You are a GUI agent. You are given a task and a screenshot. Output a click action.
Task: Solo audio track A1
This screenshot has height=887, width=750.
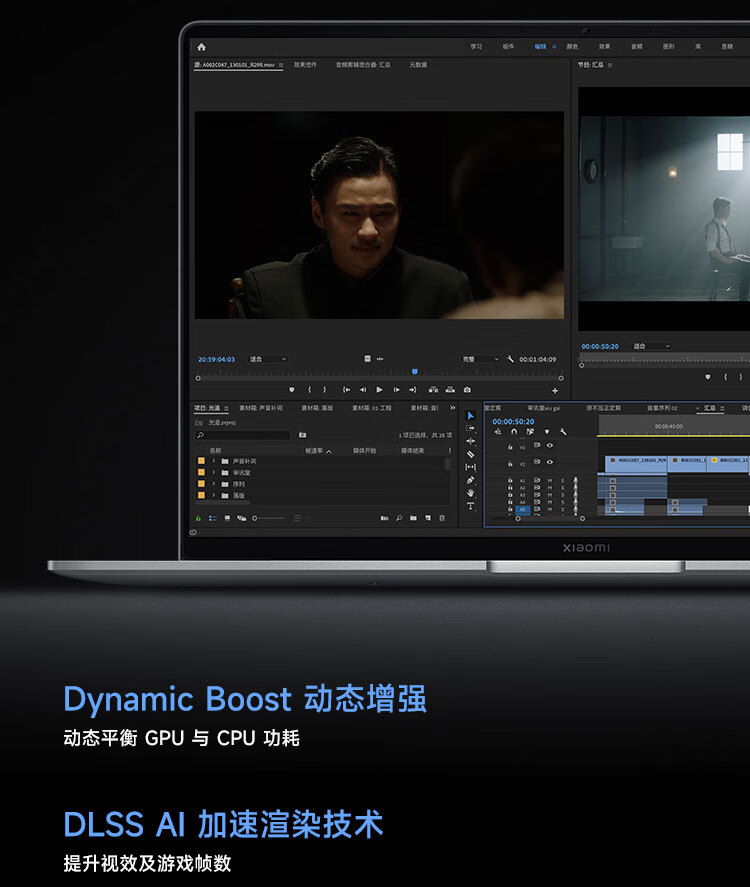click(x=563, y=480)
